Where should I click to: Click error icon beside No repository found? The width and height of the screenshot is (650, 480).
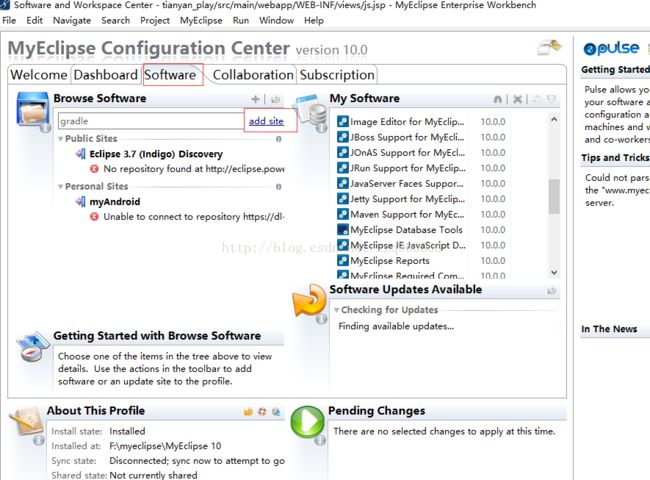pyautogui.click(x=95, y=169)
